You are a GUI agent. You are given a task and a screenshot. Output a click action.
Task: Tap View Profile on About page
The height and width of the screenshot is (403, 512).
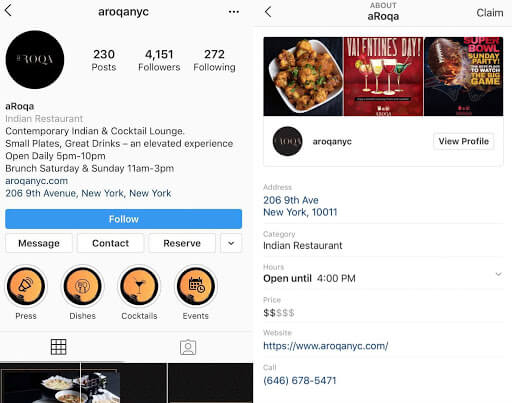[463, 141]
